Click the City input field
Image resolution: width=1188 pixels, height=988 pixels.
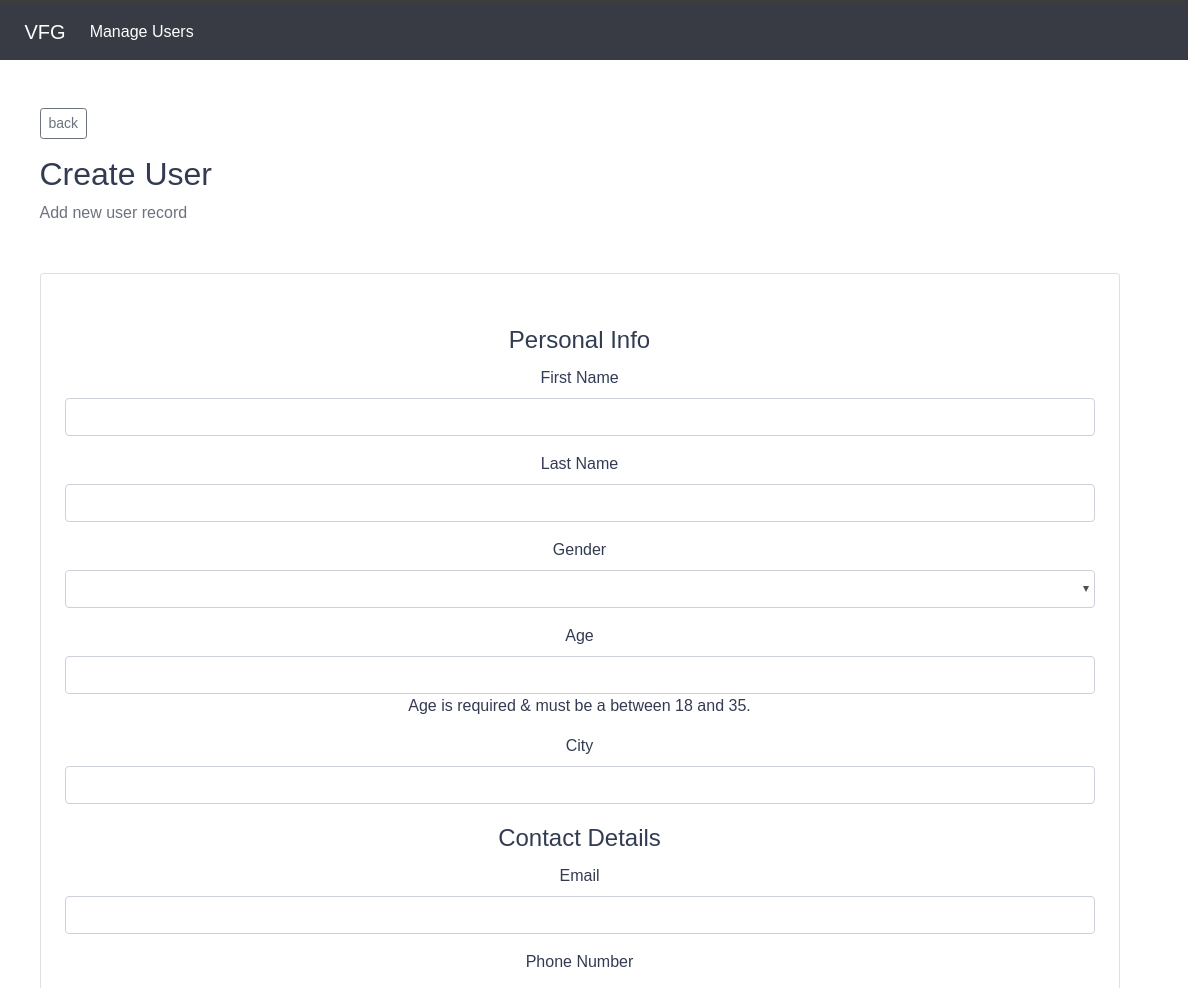pos(579,785)
